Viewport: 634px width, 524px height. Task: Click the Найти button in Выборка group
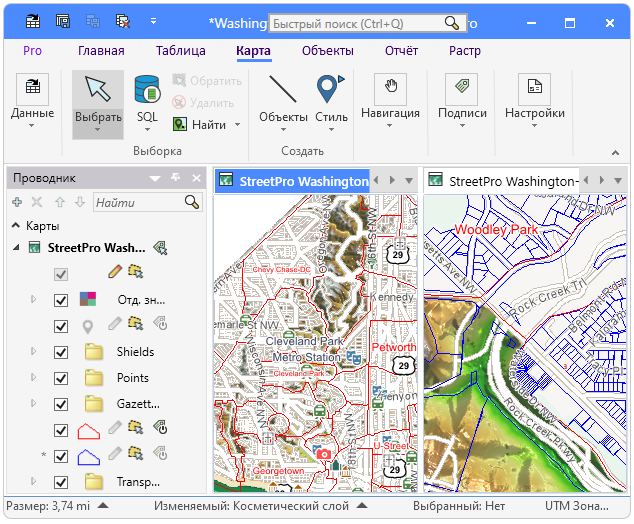[x=199, y=125]
